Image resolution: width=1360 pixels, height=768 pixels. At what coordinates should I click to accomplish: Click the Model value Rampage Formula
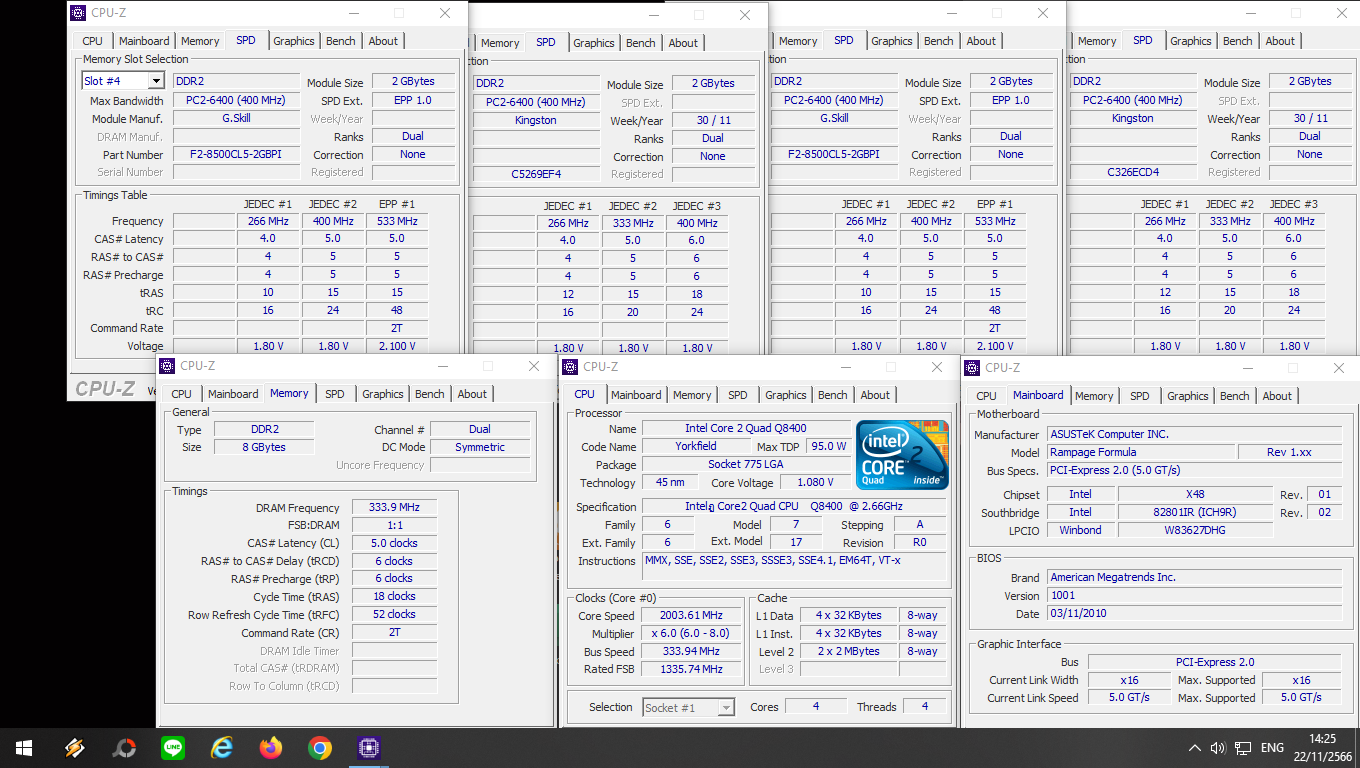[x=1140, y=452]
